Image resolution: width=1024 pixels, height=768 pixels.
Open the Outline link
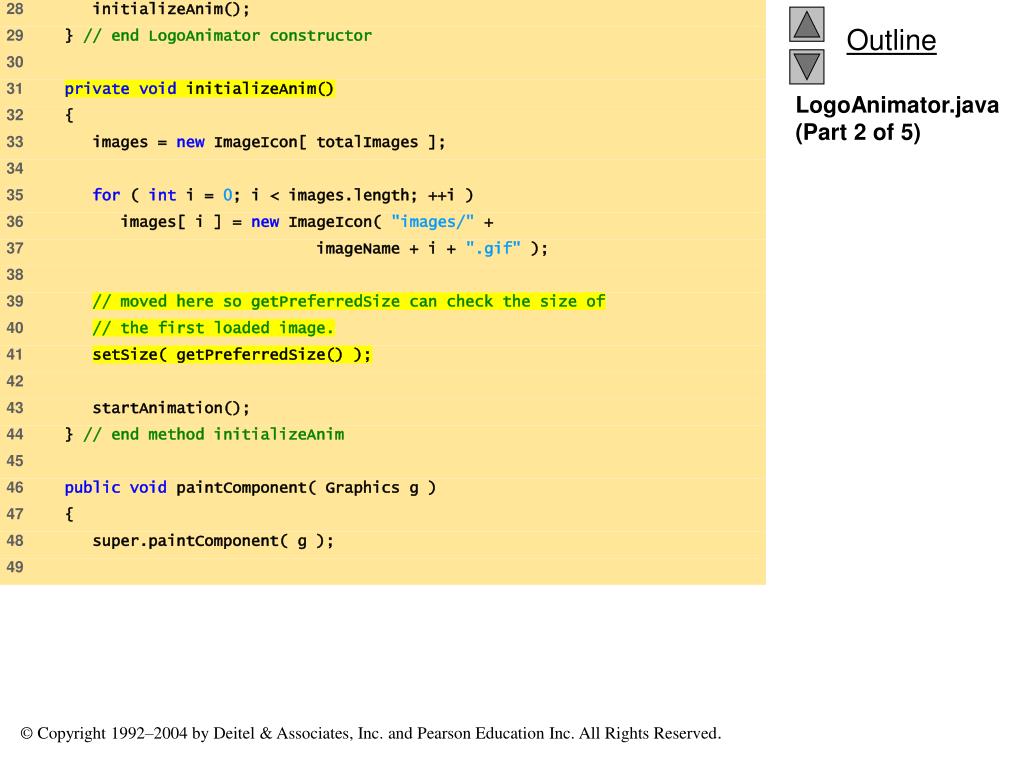coord(891,40)
